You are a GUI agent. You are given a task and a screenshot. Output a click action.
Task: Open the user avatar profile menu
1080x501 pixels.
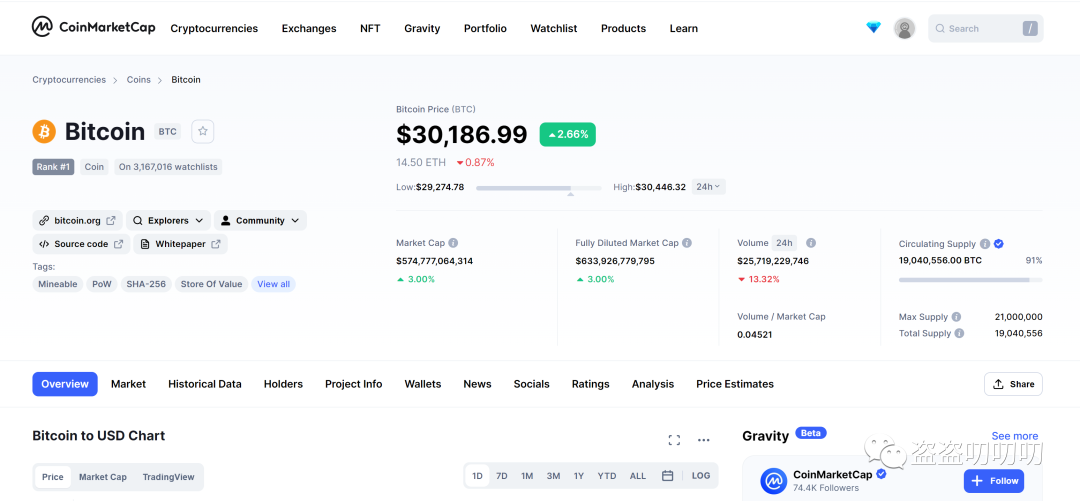click(904, 28)
